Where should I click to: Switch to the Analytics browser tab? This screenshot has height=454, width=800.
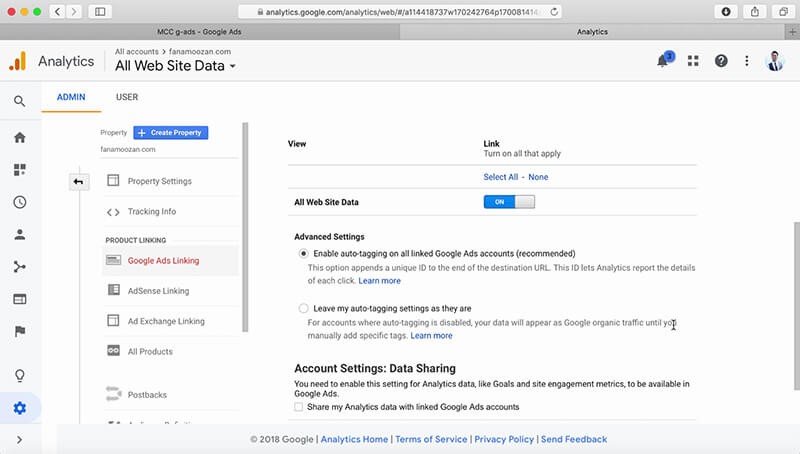pyautogui.click(x=592, y=32)
